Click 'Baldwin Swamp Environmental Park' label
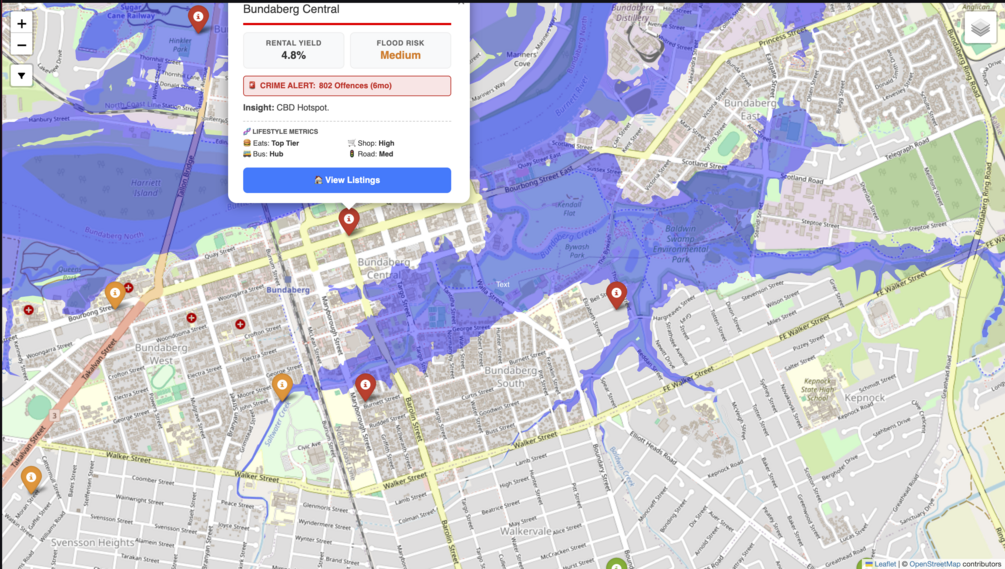Image resolution: width=1005 pixels, height=569 pixels. (x=681, y=243)
